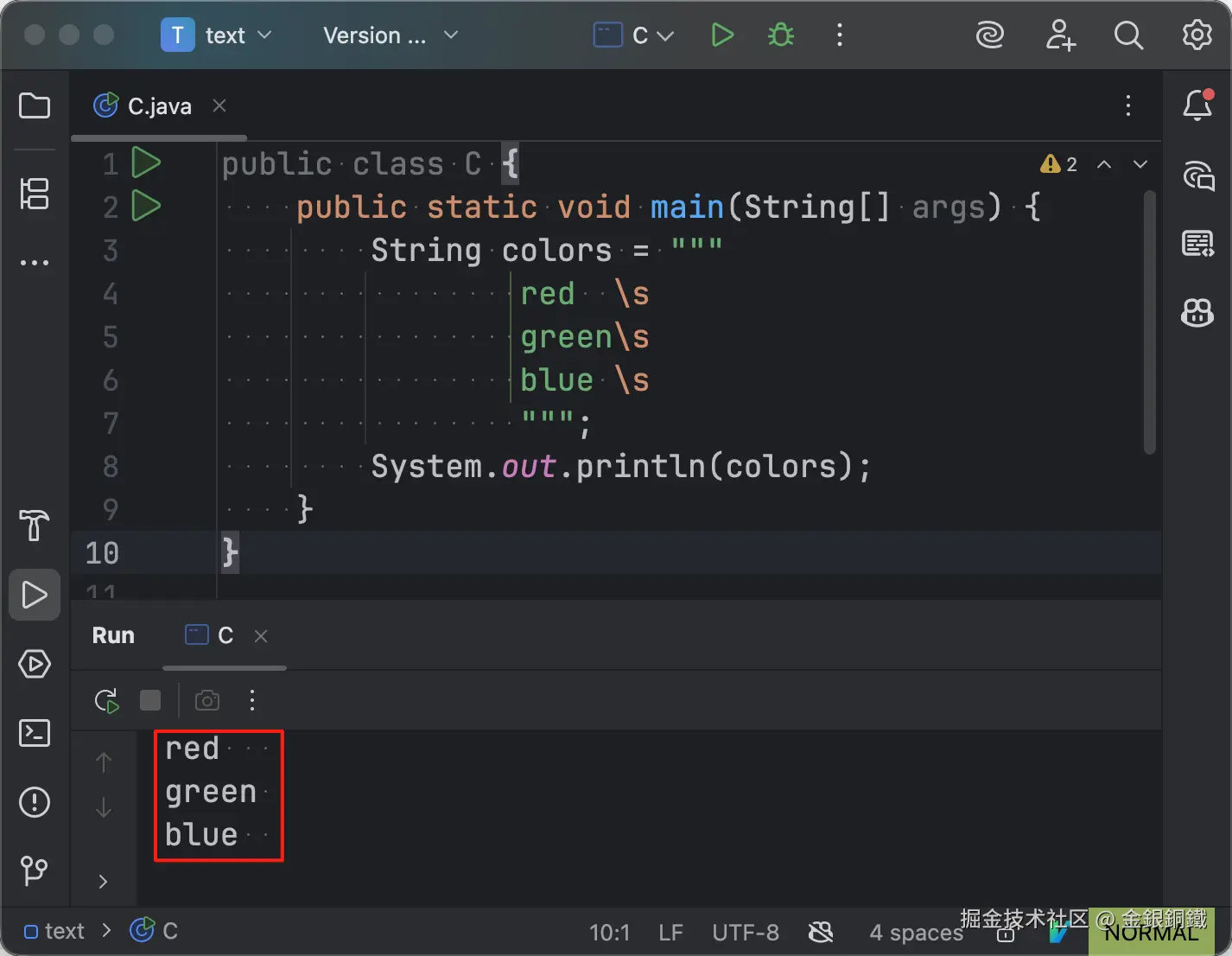Open the Run tool window sidebar icon
Viewport: 1232px width, 956px height.
[35, 595]
